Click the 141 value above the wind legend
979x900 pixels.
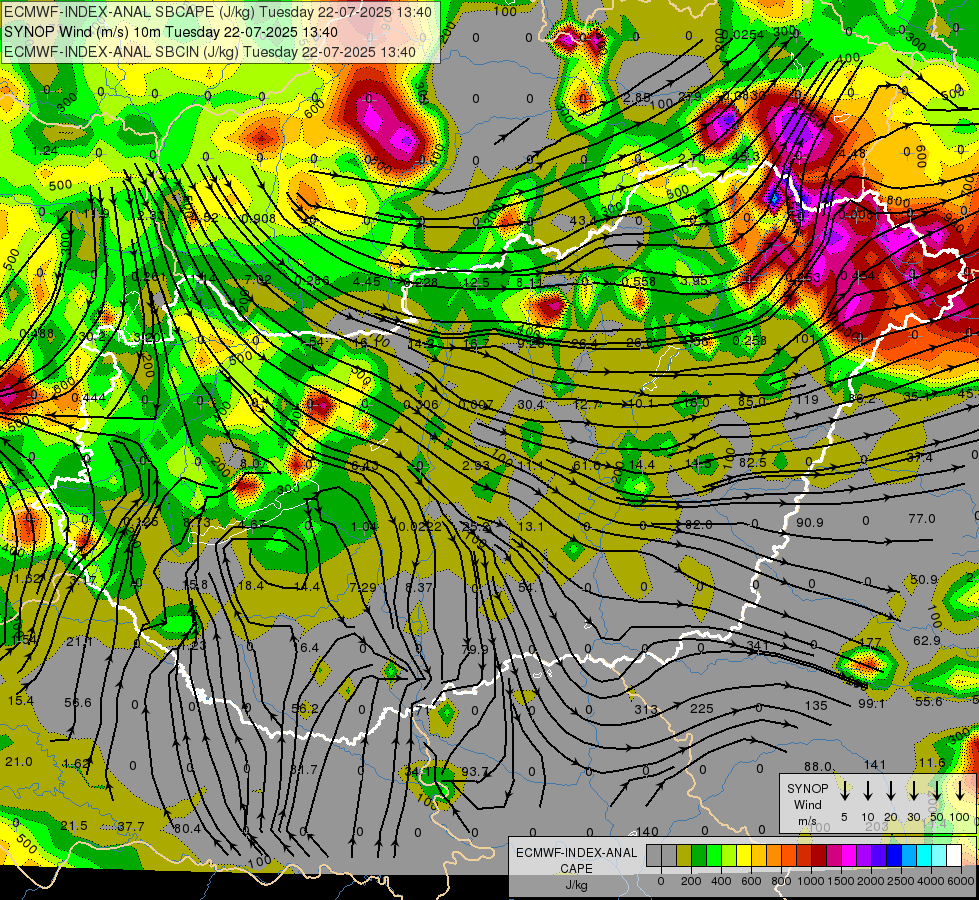(875, 764)
